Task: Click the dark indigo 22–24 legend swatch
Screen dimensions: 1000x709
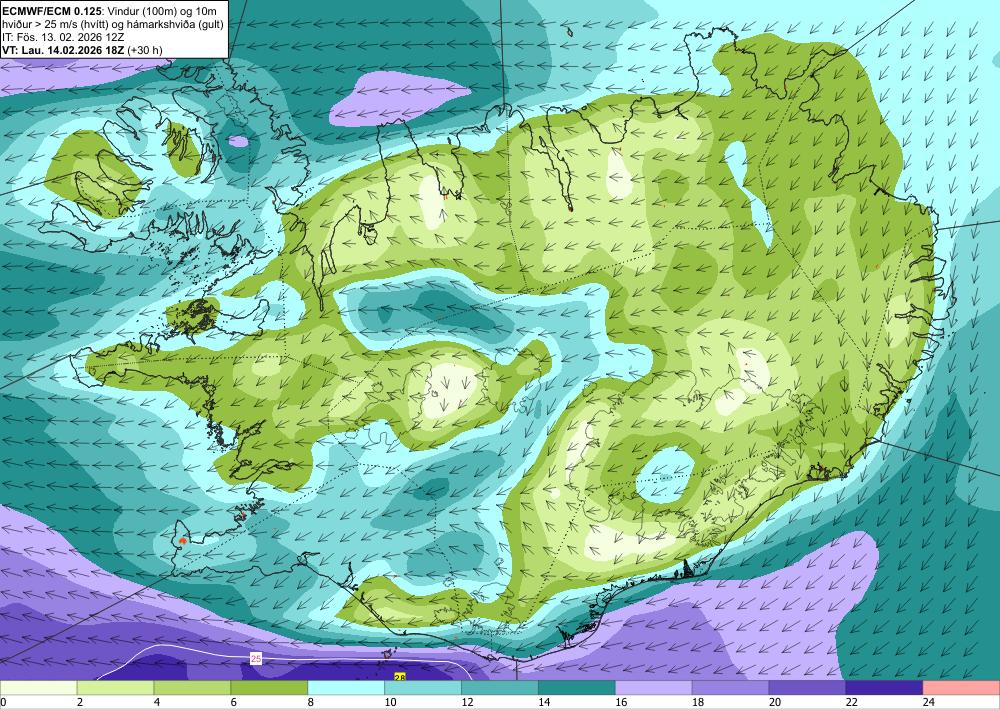Action: (x=885, y=688)
